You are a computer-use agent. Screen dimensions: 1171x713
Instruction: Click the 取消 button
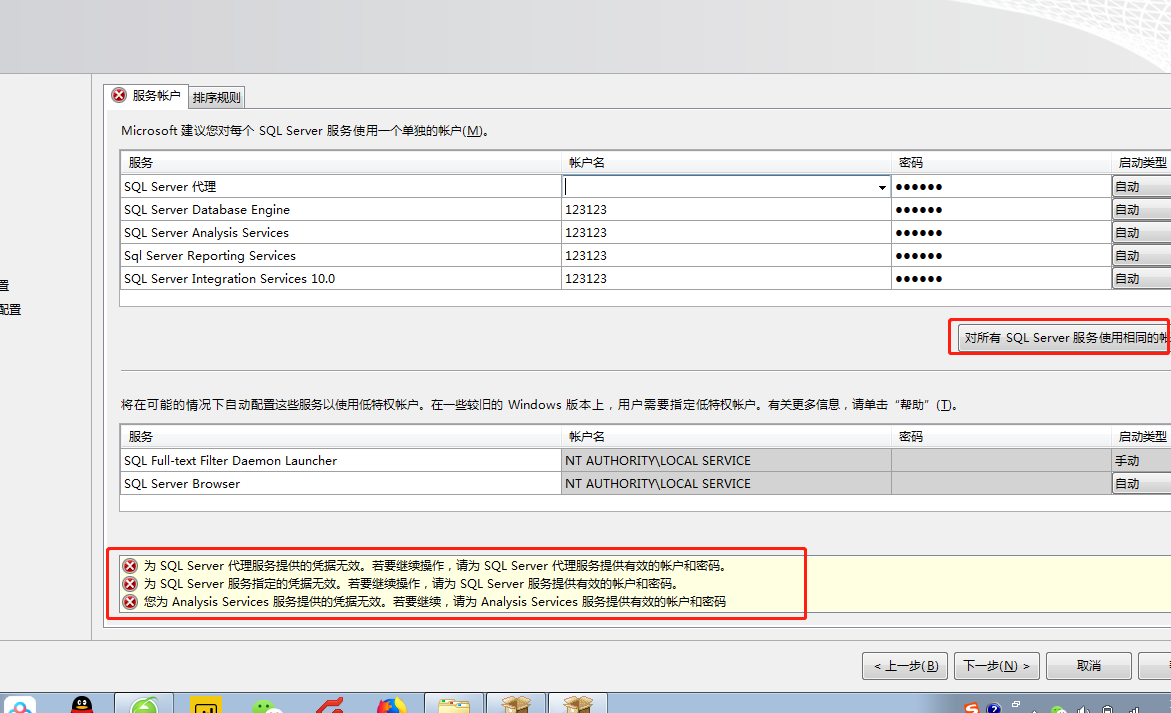pos(1089,665)
